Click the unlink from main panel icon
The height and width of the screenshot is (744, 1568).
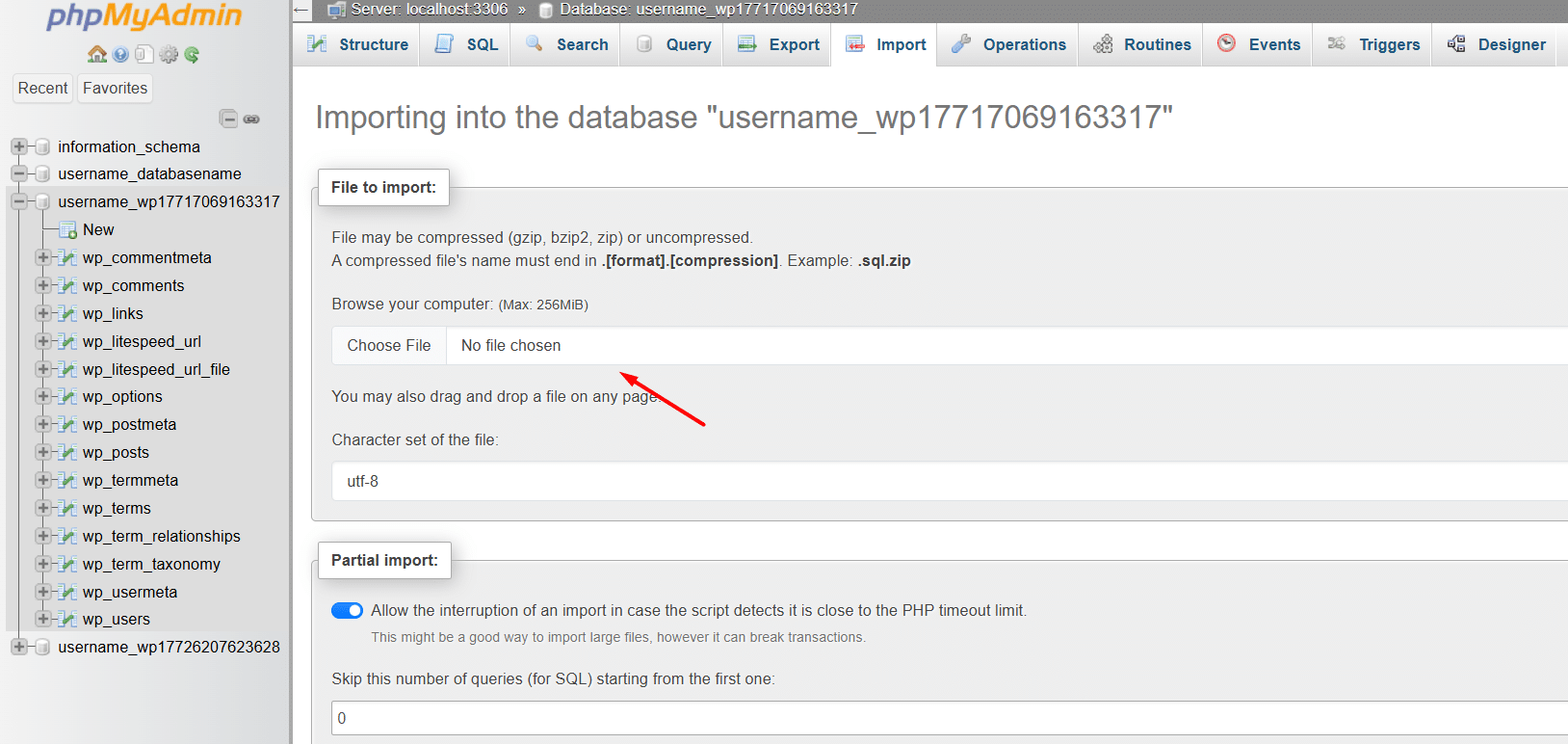click(251, 120)
